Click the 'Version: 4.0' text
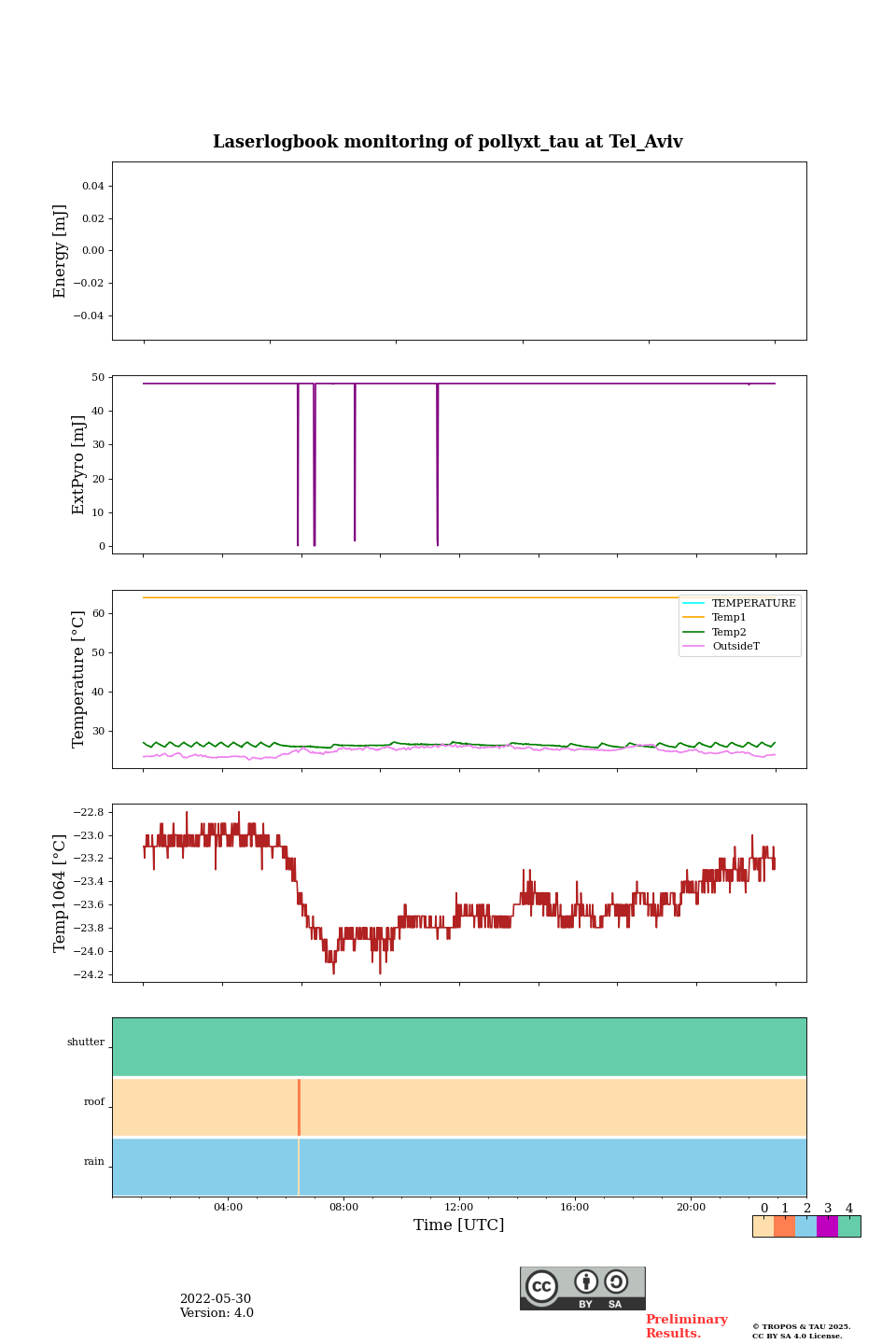This screenshot has height=1344, width=896. point(217,1313)
